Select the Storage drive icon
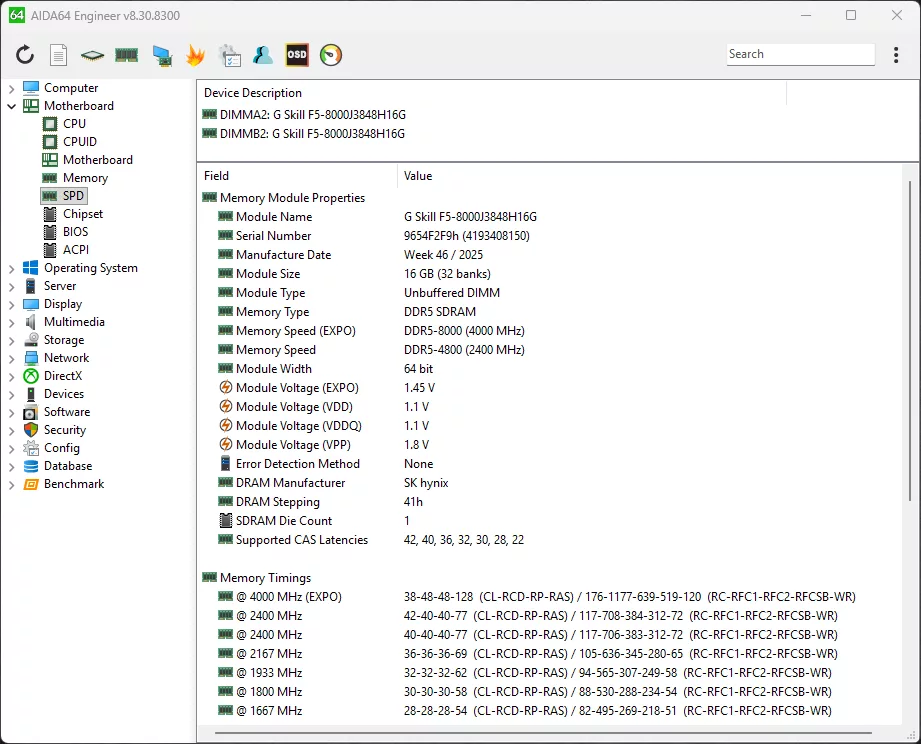This screenshot has width=921, height=744. pyautogui.click(x=31, y=340)
